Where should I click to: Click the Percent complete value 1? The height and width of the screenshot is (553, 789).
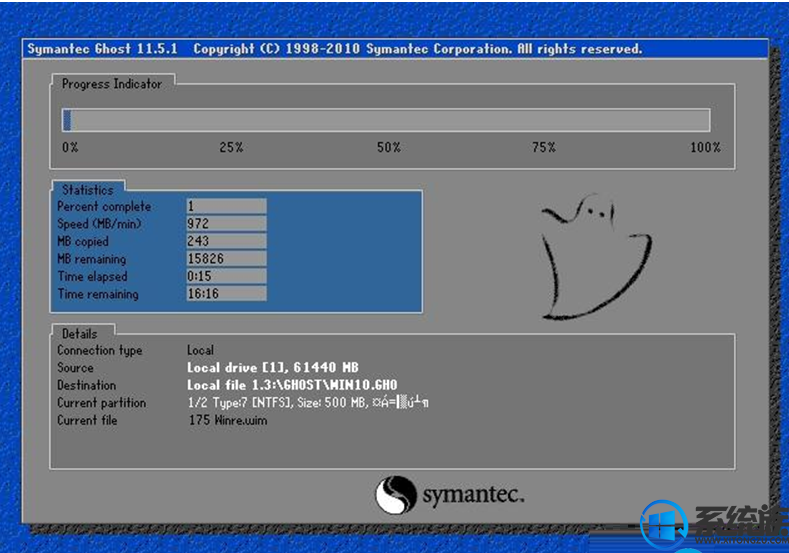(226, 206)
